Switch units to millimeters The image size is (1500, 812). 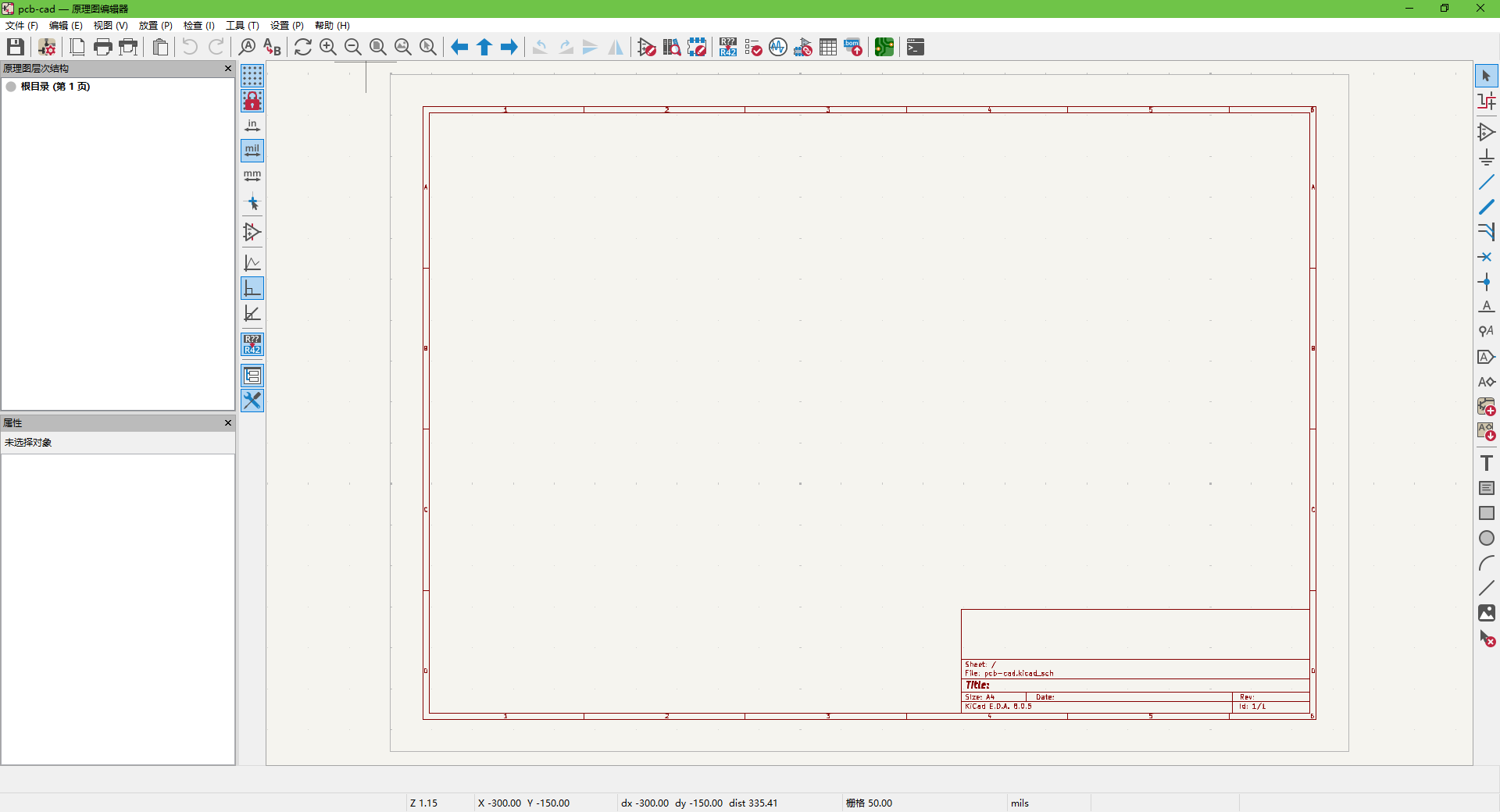tap(252, 176)
